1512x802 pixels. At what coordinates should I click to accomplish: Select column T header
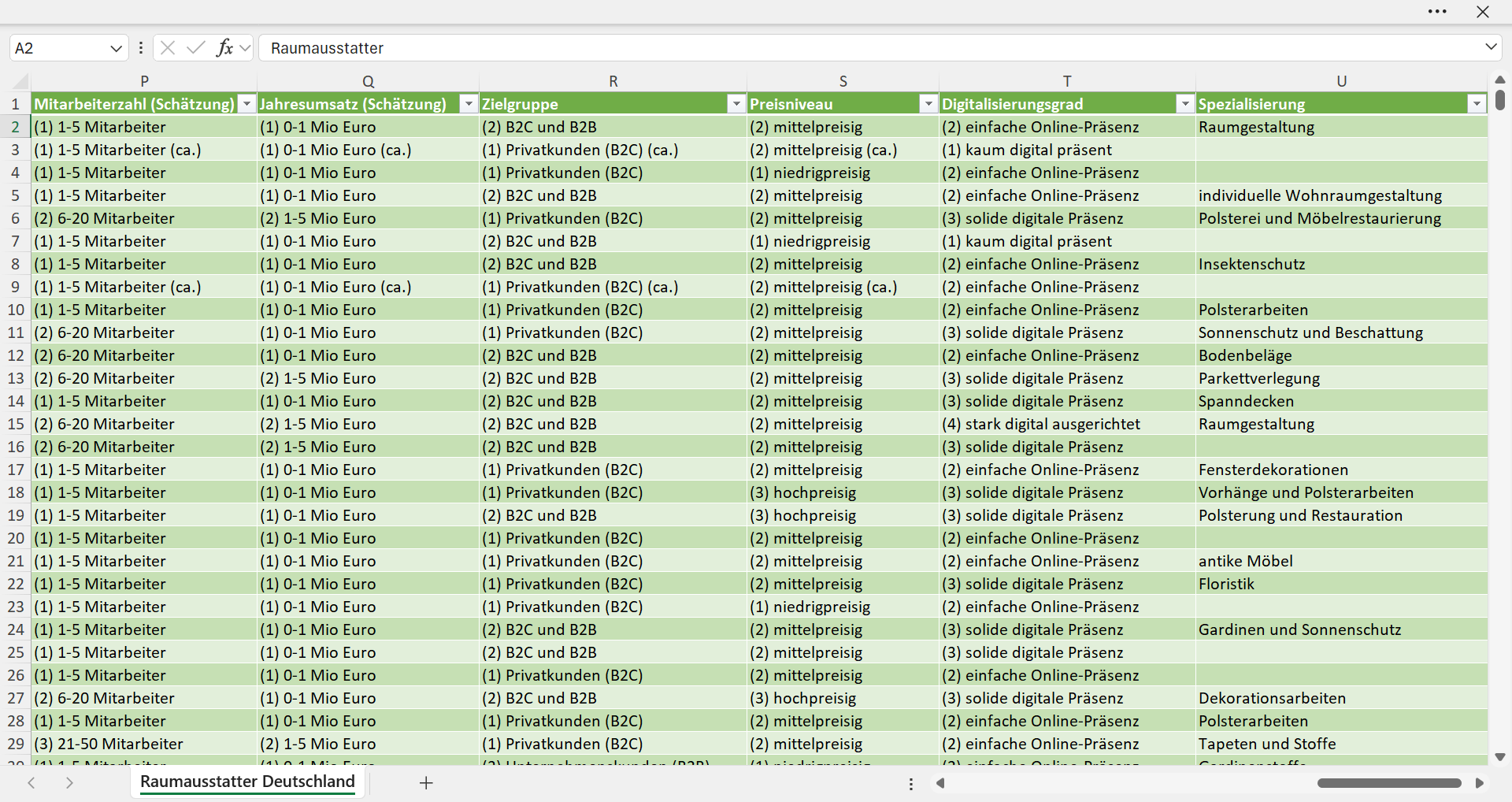tap(1067, 81)
